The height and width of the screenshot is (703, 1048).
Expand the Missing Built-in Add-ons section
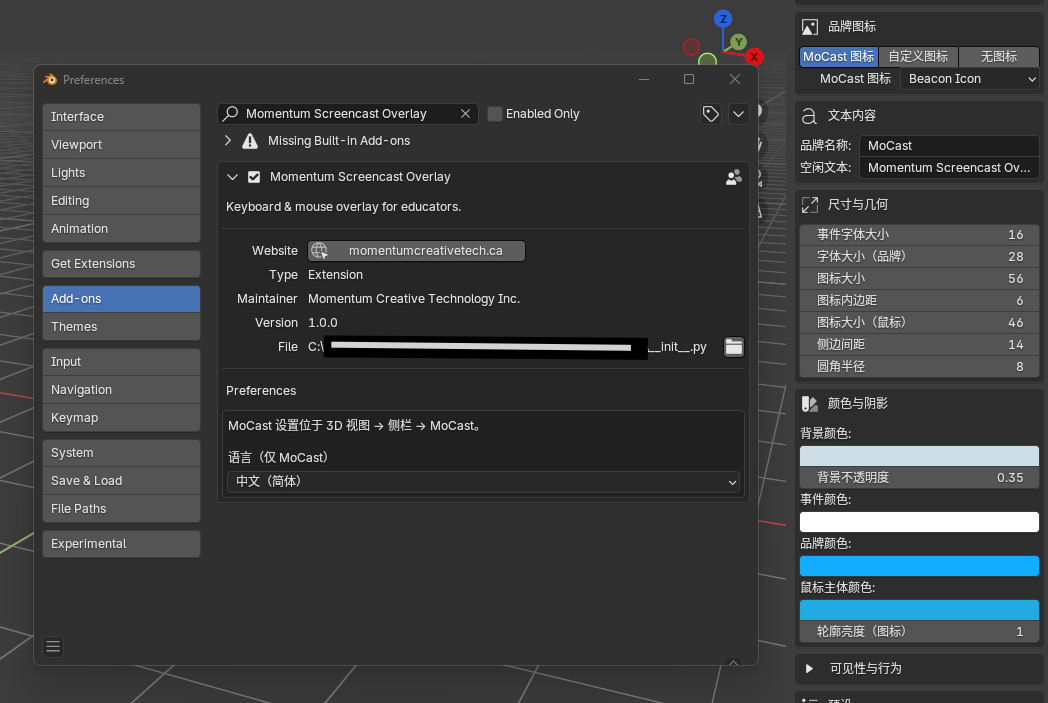pos(228,141)
